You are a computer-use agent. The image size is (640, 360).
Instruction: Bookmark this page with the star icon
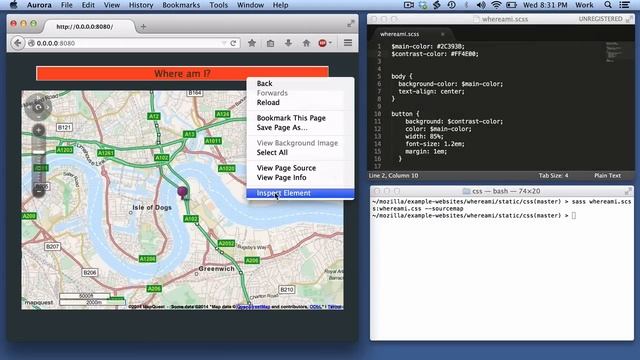coord(252,43)
